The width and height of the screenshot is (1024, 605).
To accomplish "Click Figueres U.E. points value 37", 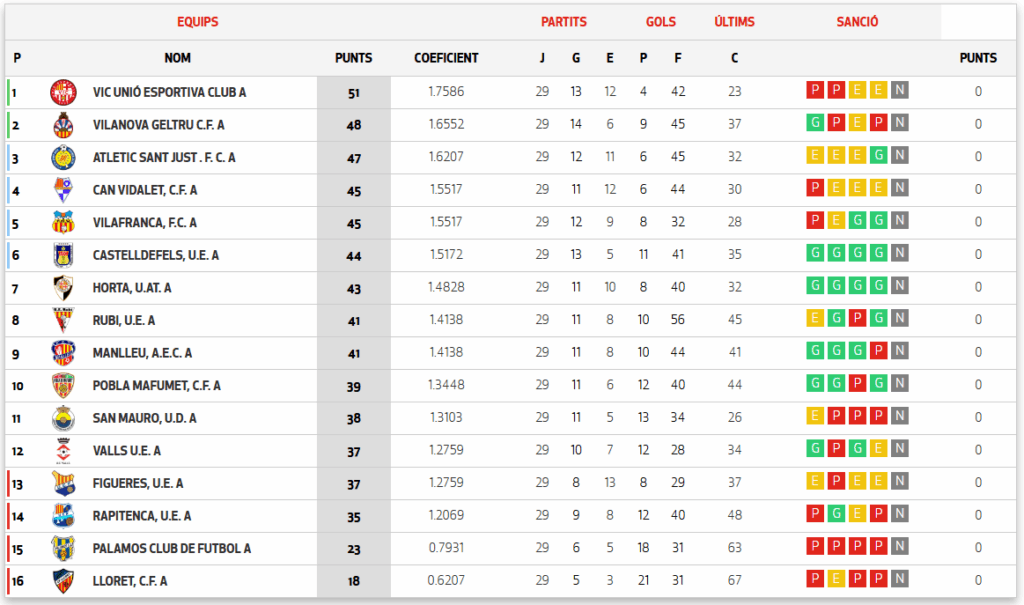I will pyautogui.click(x=353, y=483).
